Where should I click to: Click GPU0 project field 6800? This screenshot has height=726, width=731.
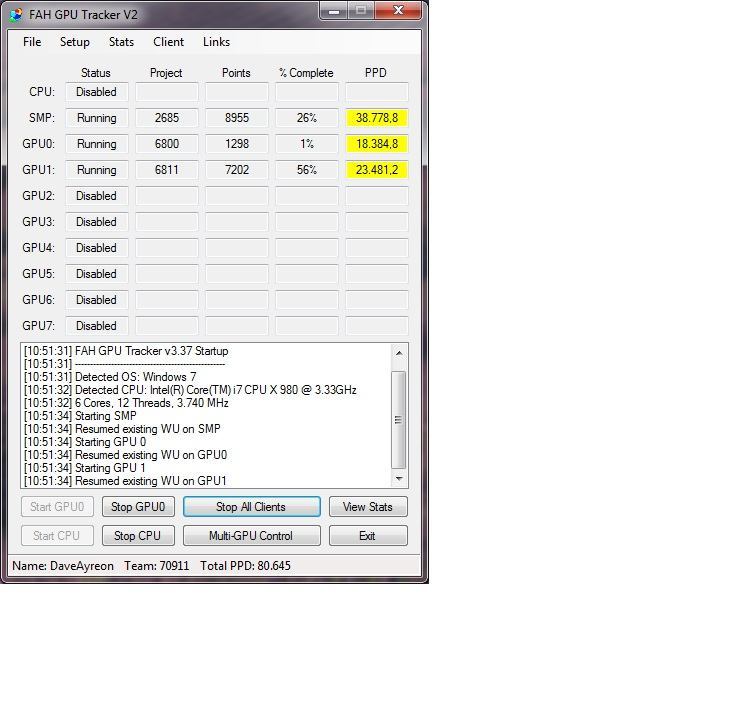[x=166, y=144]
